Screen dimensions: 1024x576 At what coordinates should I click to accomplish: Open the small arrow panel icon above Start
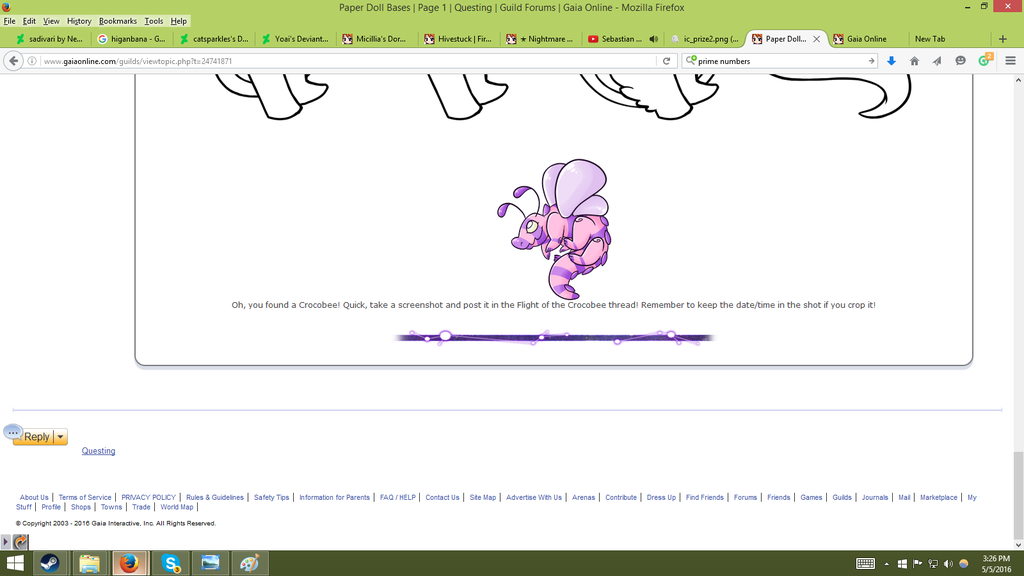5,541
